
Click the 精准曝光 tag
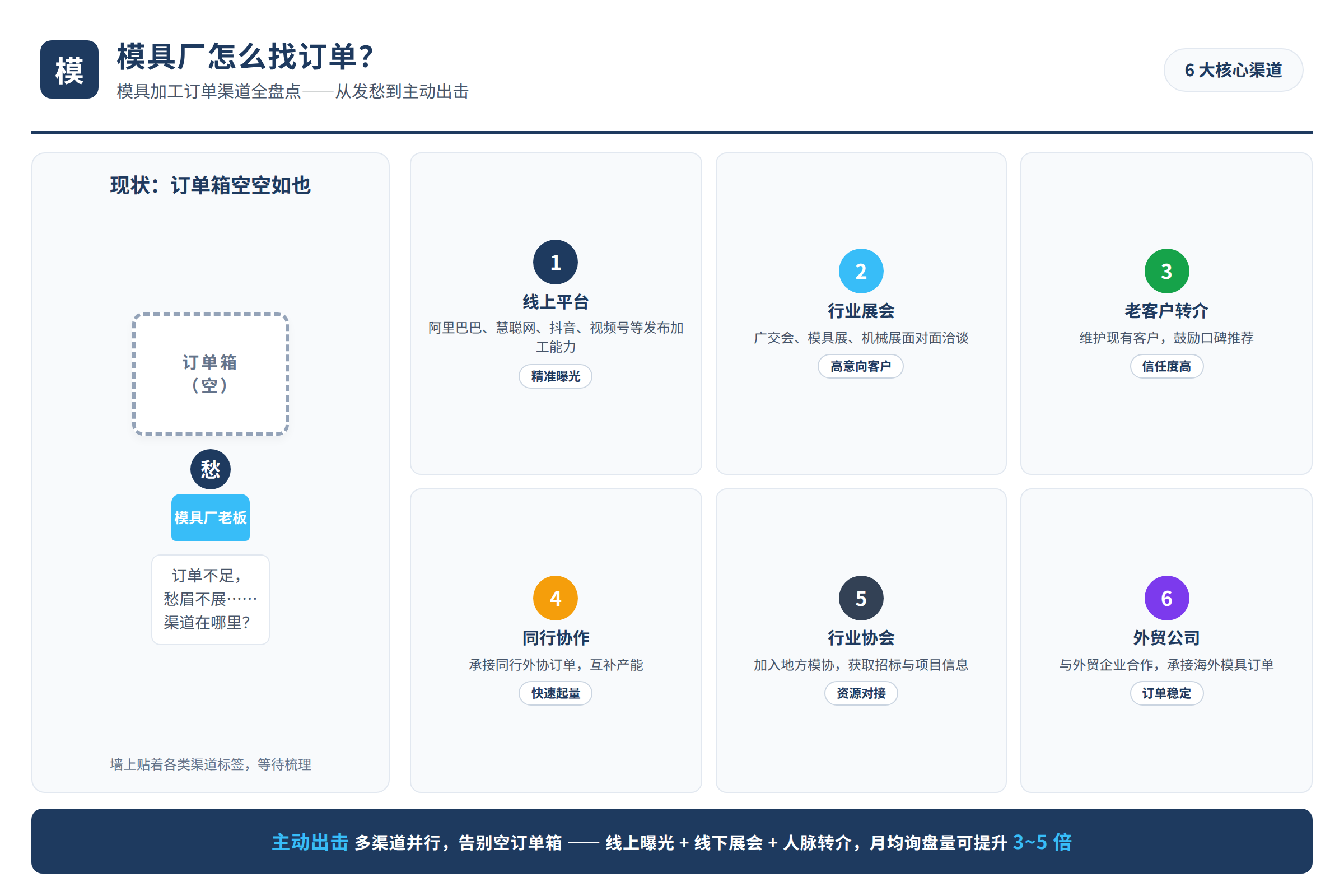[556, 376]
